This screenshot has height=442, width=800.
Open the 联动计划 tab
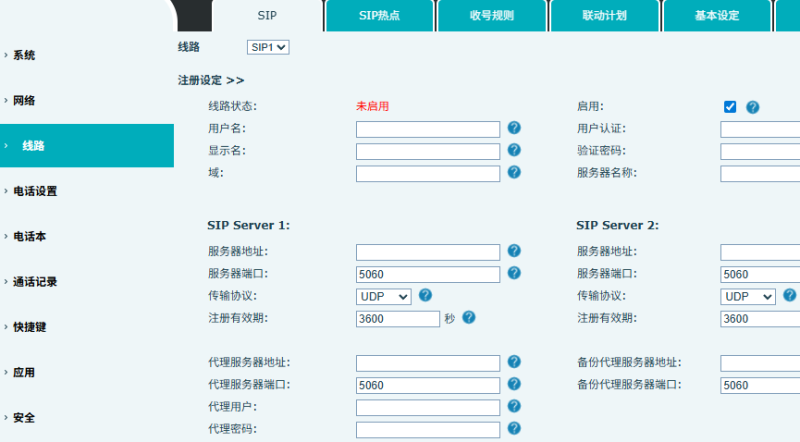point(604,16)
